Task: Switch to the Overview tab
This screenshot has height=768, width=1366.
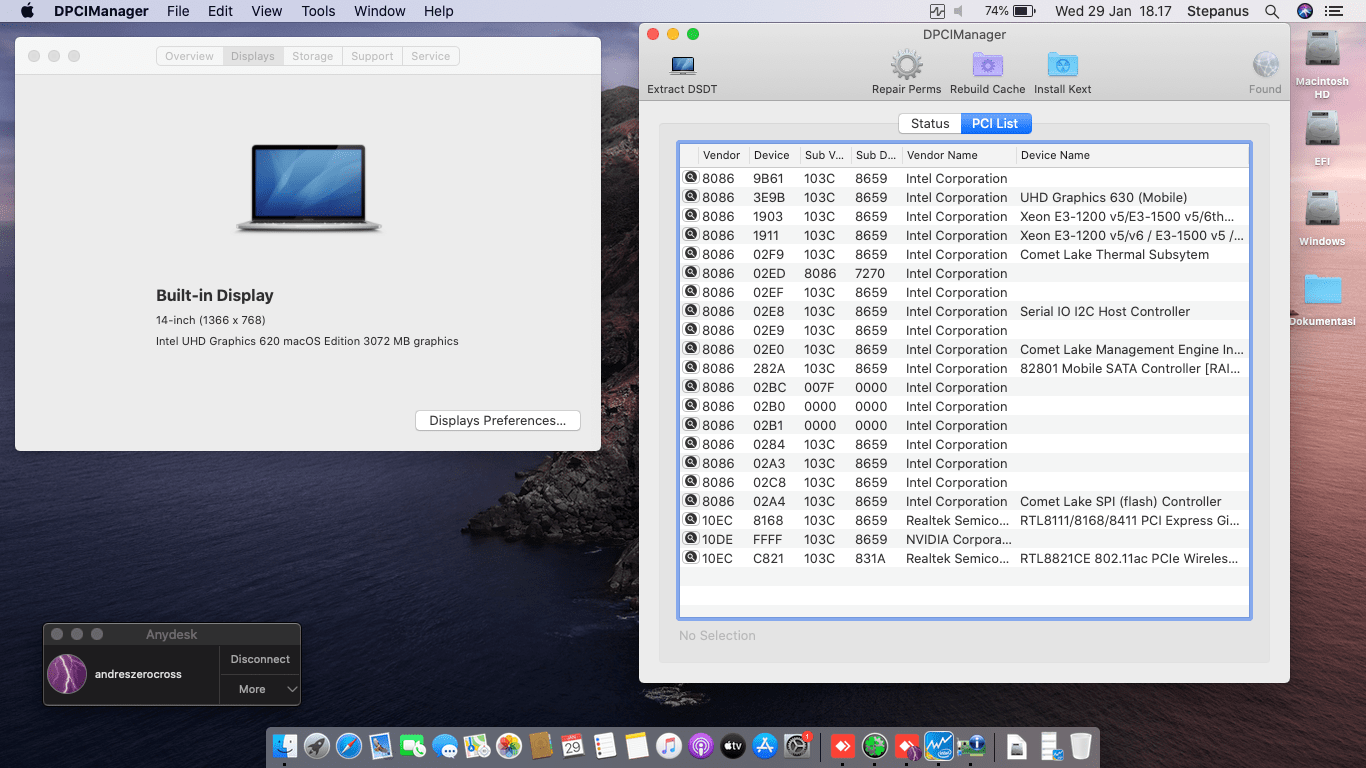Action: (x=189, y=56)
